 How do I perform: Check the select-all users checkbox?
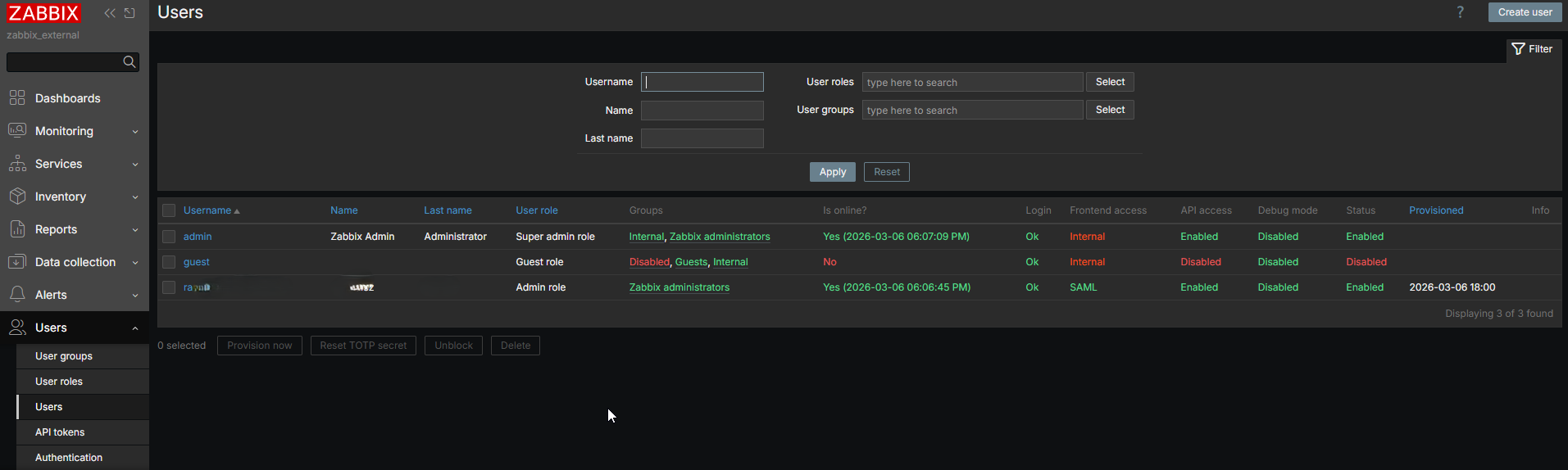[169, 210]
